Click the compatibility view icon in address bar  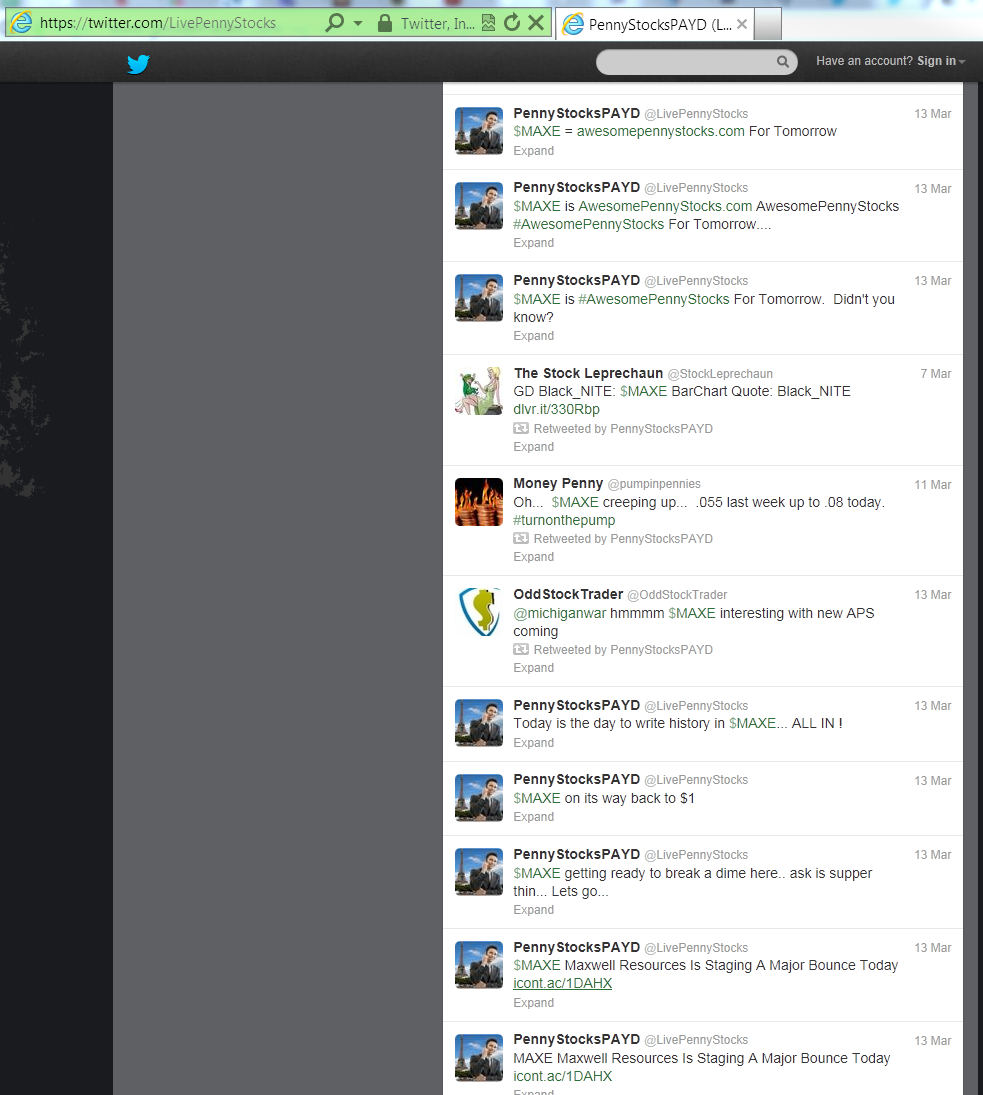click(488, 23)
